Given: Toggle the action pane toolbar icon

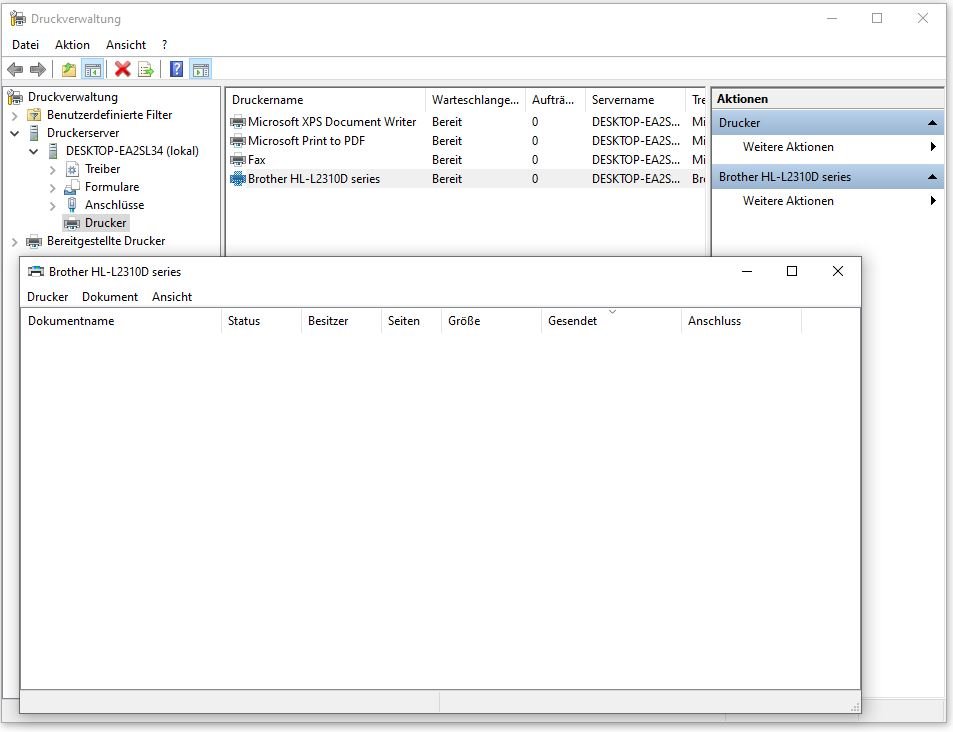Looking at the screenshot, I should (201, 69).
